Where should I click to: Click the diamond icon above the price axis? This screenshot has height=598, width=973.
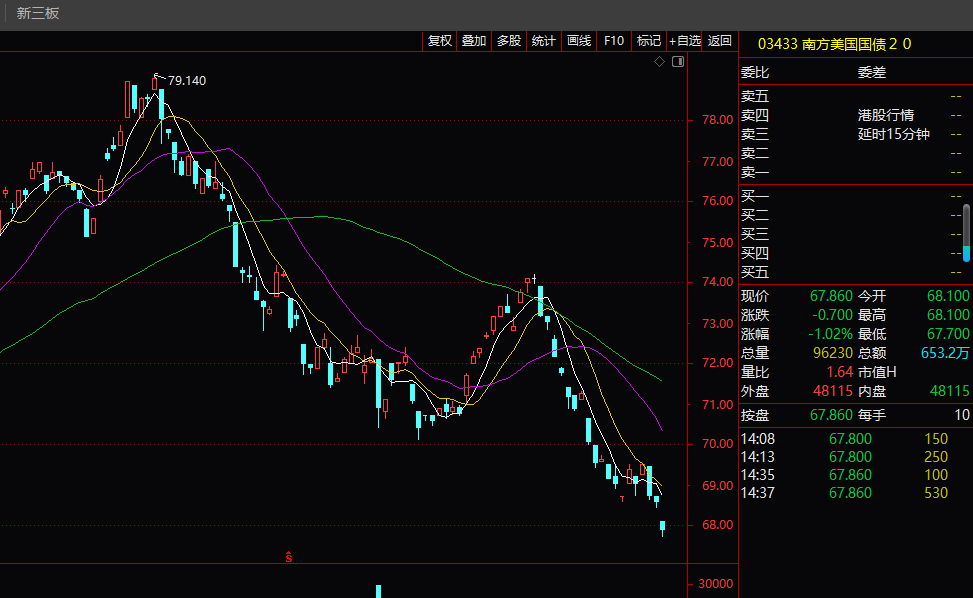click(x=659, y=62)
